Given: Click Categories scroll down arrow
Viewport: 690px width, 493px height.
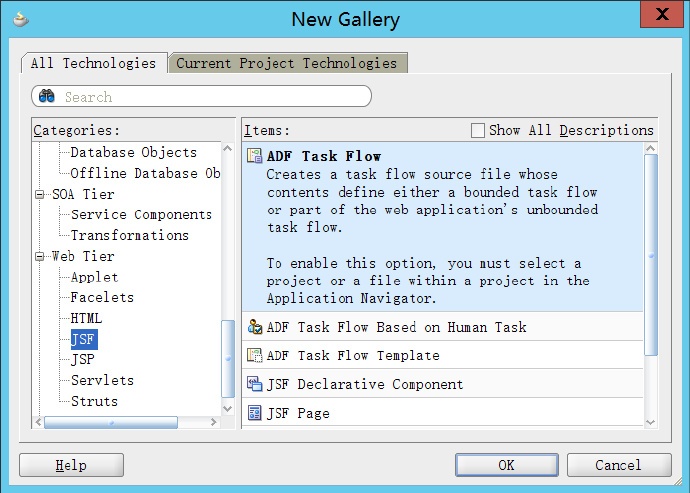Looking at the screenshot, I should click(228, 408).
